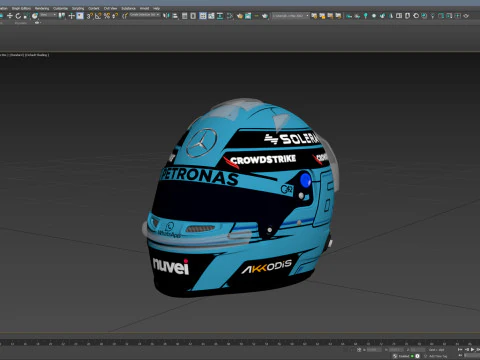This screenshot has width=480, height=360.
Task: Click the [Default Shading] viewport label
Action: click(x=37, y=55)
